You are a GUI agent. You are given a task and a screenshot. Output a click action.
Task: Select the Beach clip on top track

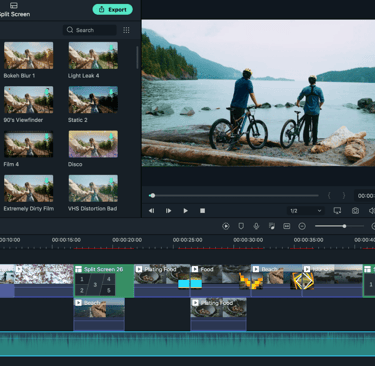click(276, 281)
